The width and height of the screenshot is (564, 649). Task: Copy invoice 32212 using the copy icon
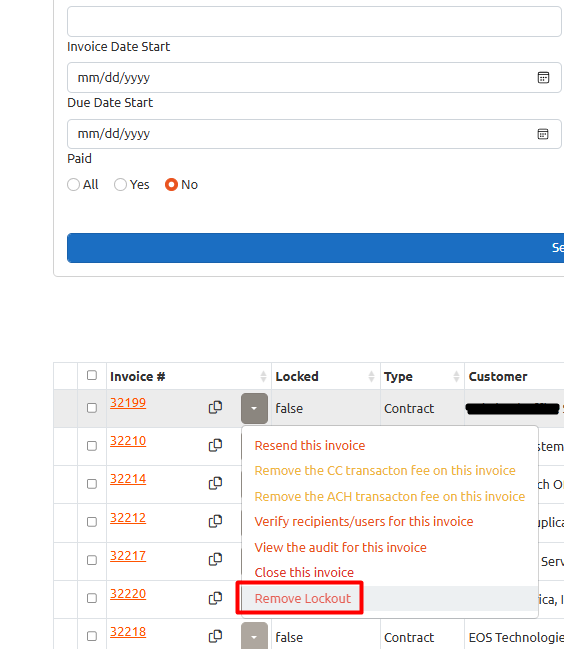[215, 521]
